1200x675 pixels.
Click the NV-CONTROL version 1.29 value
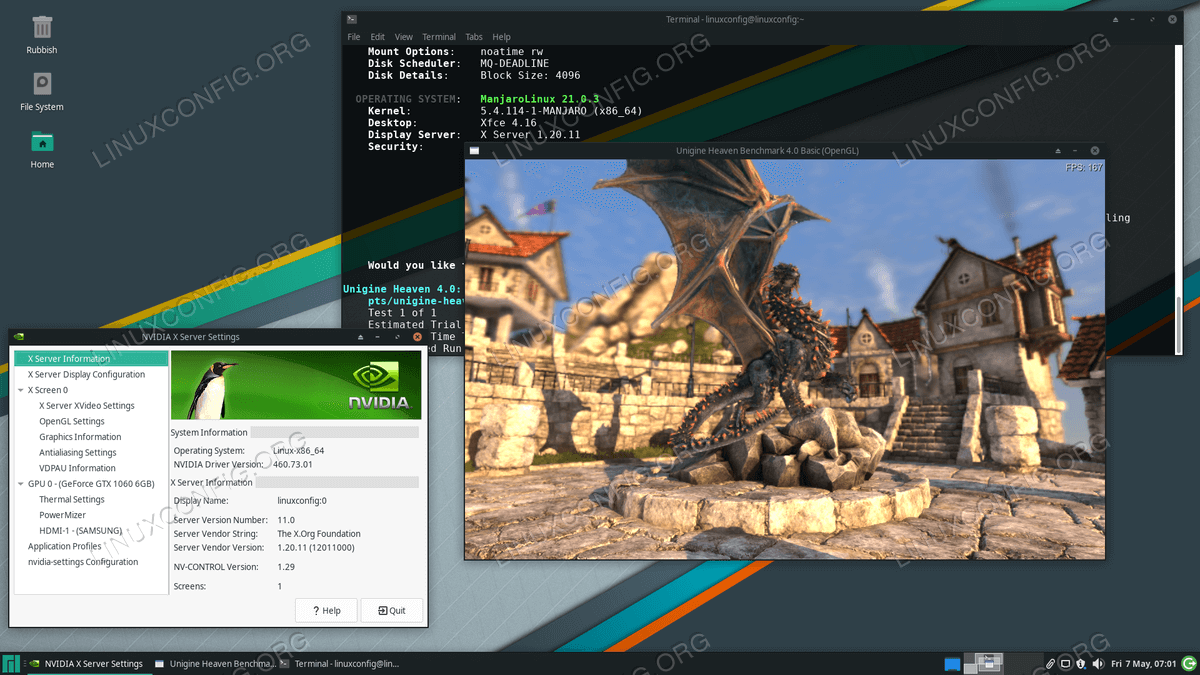click(285, 567)
